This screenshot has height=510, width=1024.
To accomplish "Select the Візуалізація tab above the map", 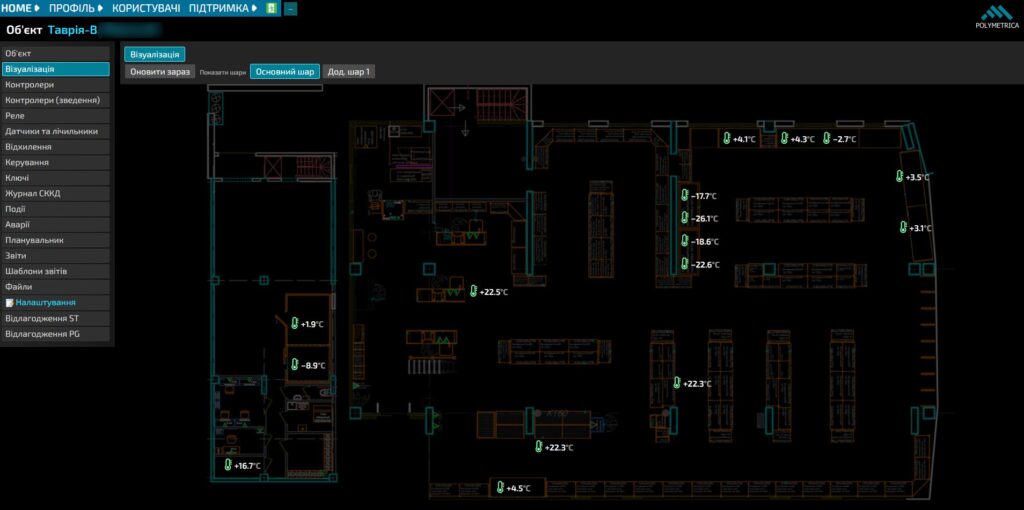I will 155,54.
